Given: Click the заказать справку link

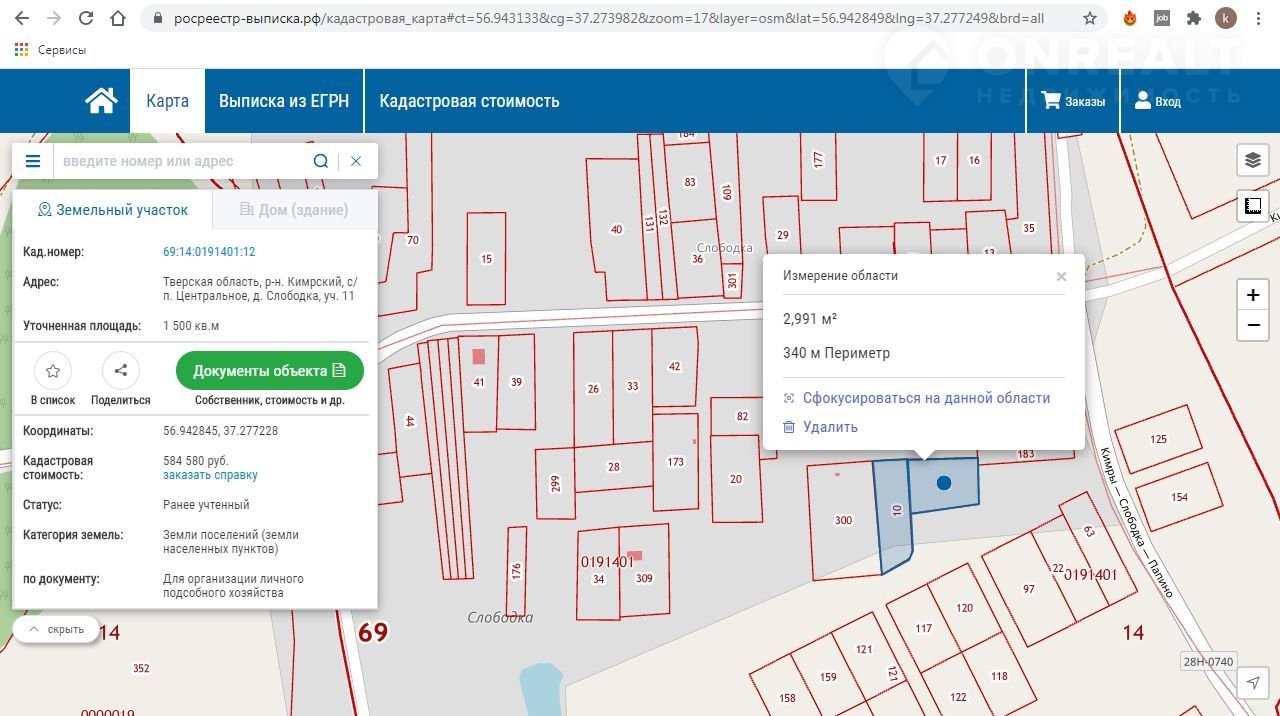Looking at the screenshot, I should coord(210,475).
